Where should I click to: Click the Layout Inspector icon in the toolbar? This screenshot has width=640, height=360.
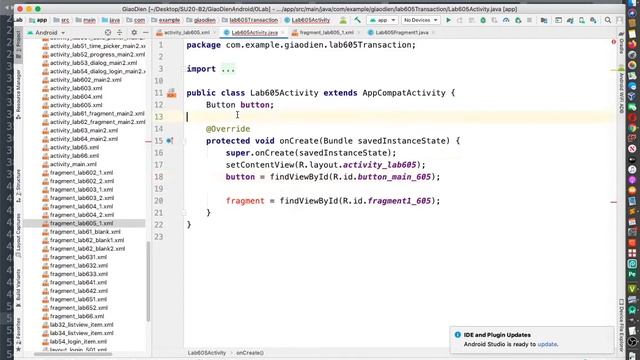coord(558,20)
